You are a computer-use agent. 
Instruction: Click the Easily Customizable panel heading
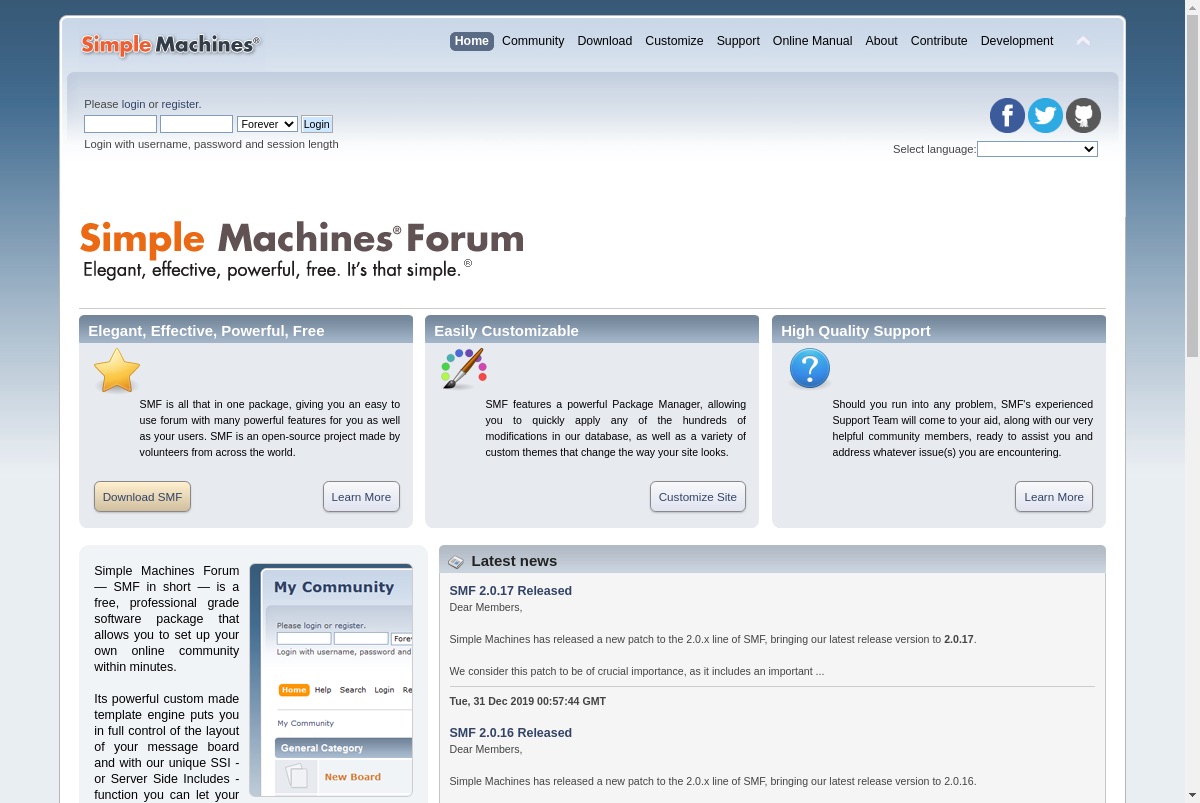506,331
